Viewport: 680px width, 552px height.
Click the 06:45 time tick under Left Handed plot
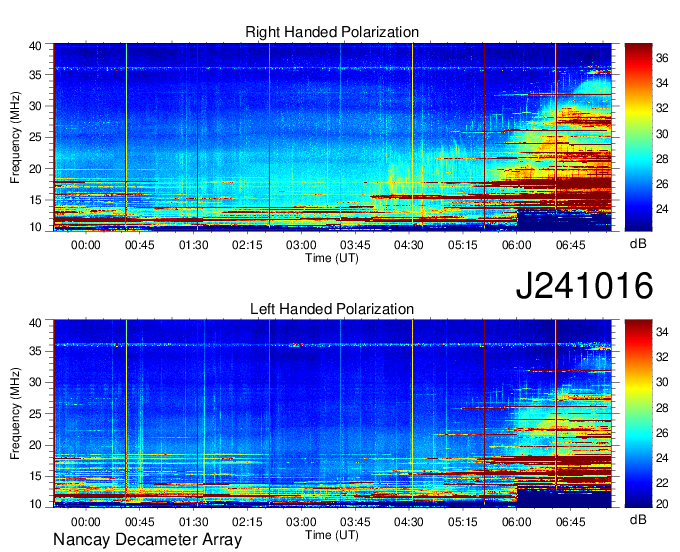pyautogui.click(x=570, y=522)
